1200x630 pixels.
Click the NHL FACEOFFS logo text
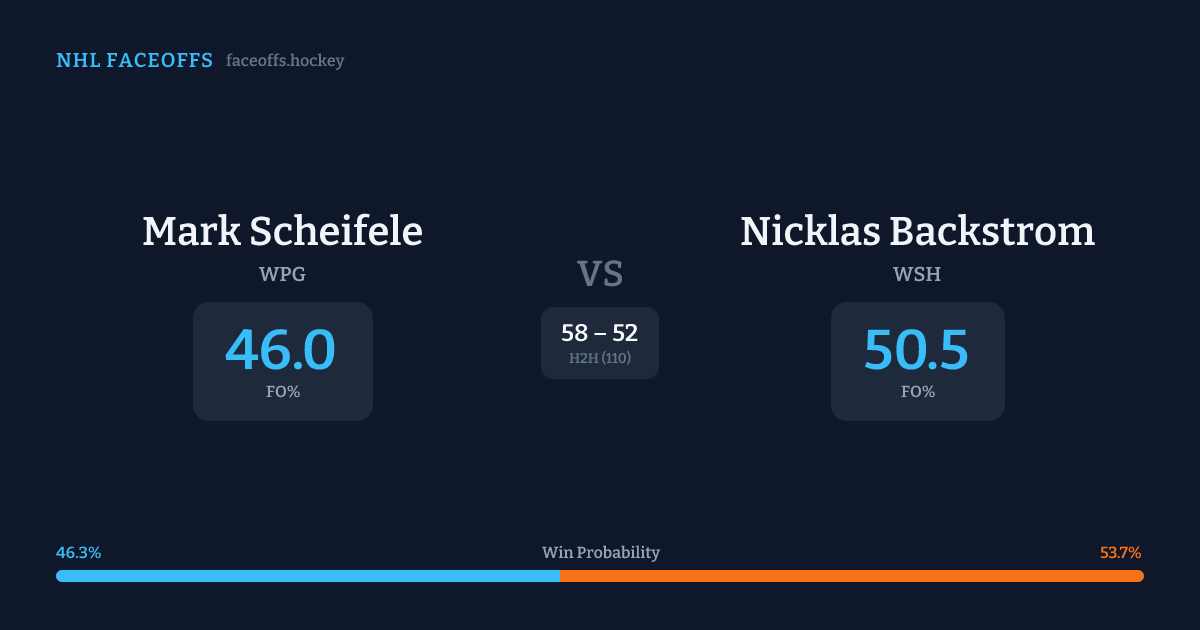point(134,61)
